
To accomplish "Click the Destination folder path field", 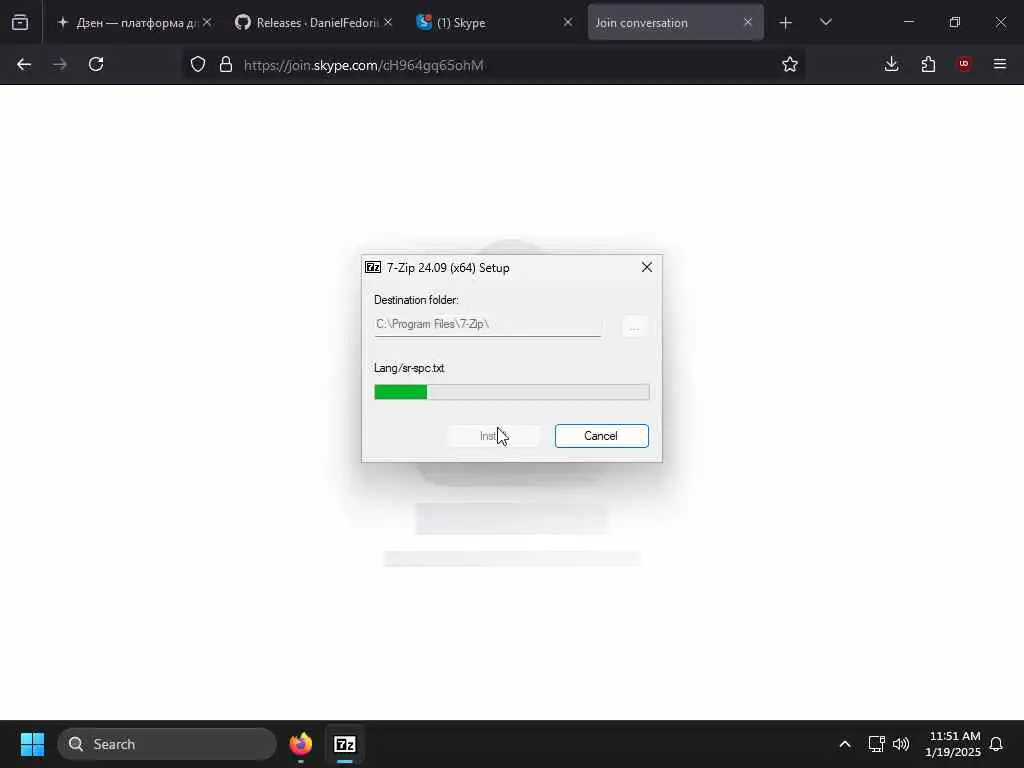I will tap(487, 325).
